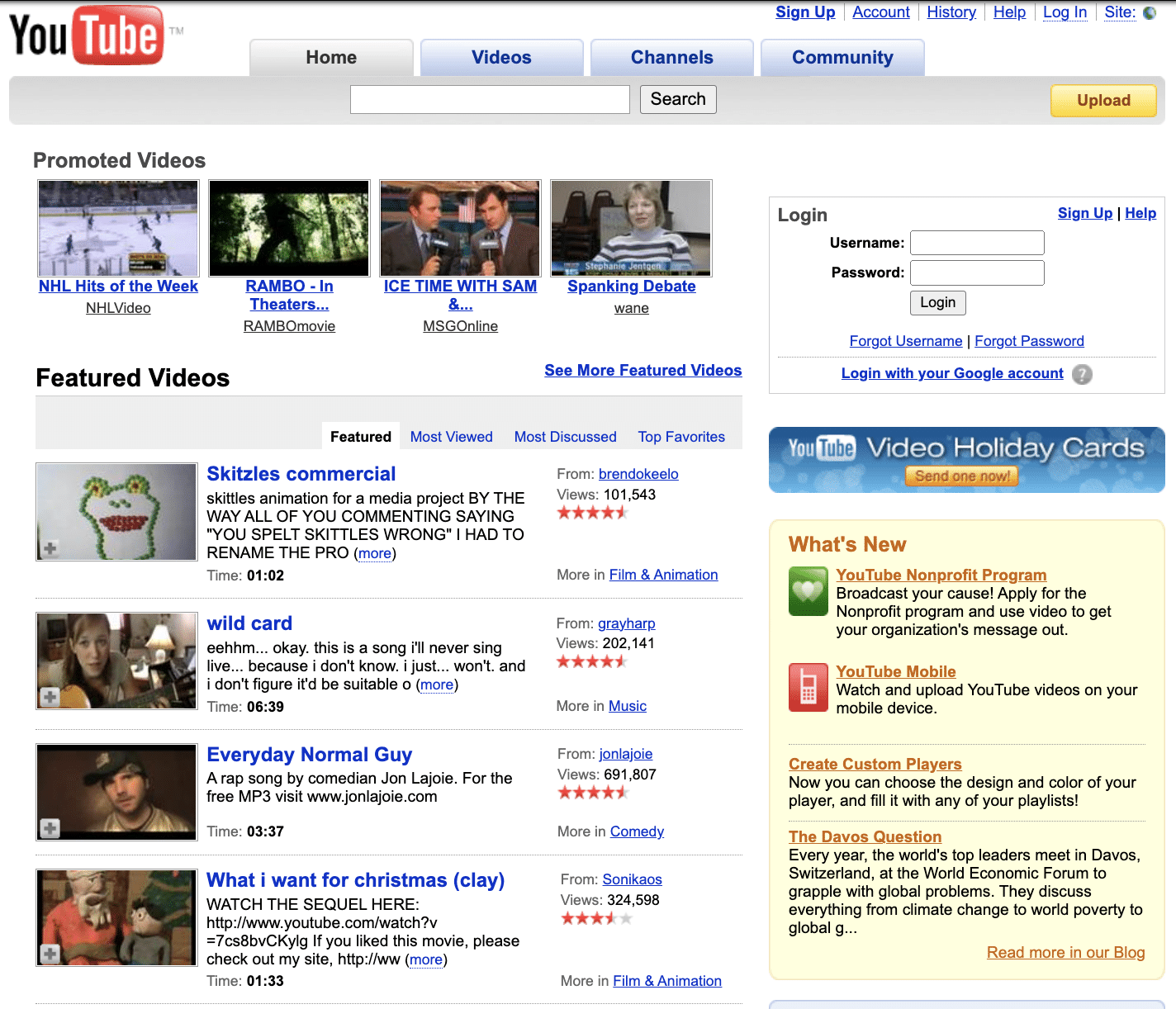Focus the search text field

tap(490, 99)
